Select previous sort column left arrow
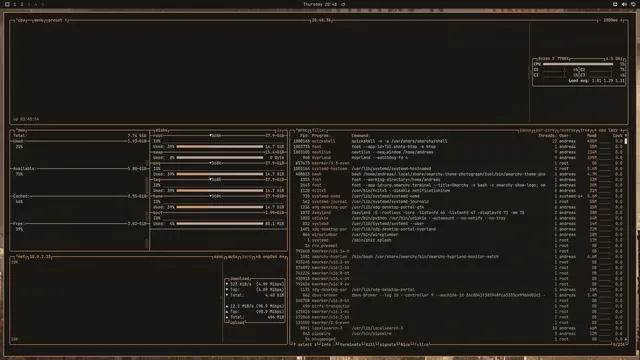The height and width of the screenshot is (360, 640). coord(596,130)
